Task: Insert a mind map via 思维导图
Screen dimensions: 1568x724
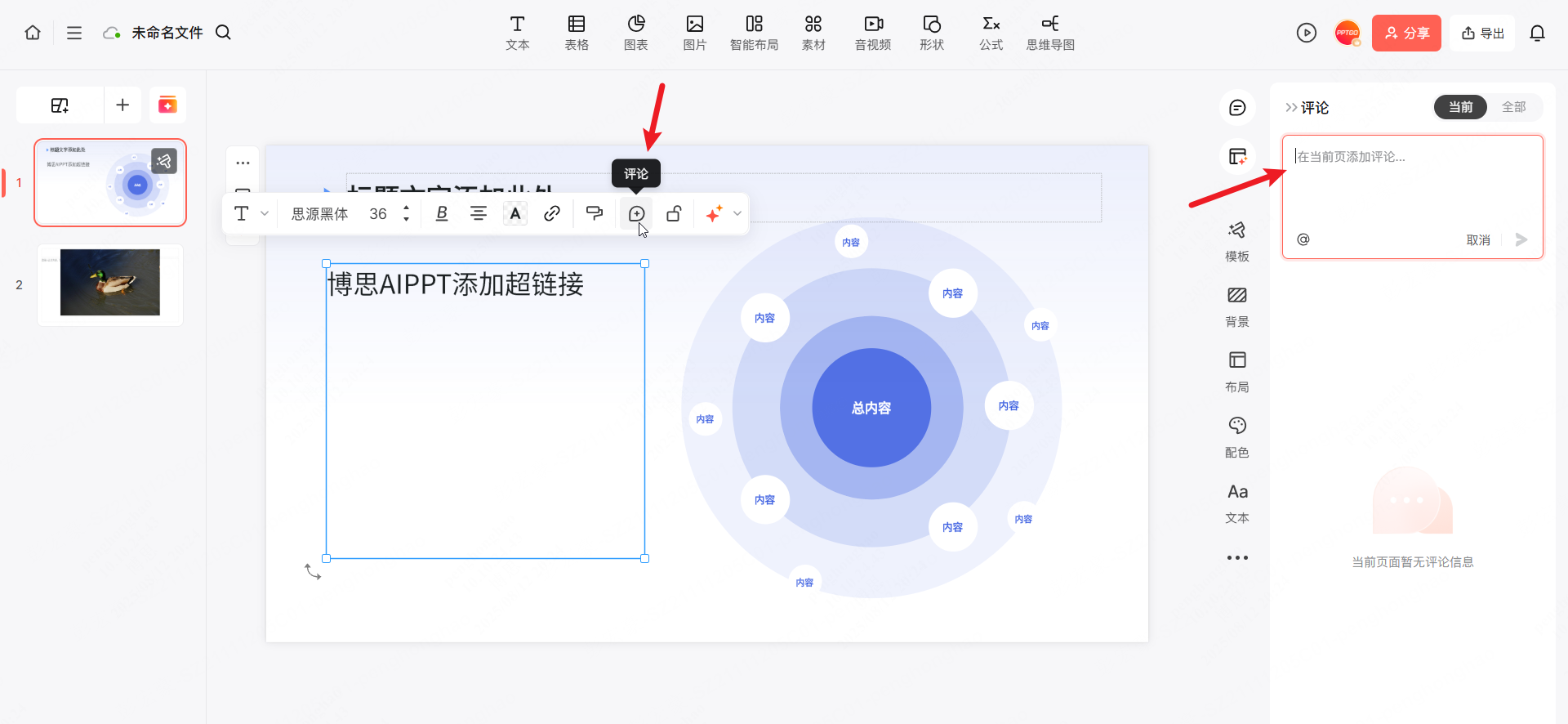Action: coord(1051,33)
